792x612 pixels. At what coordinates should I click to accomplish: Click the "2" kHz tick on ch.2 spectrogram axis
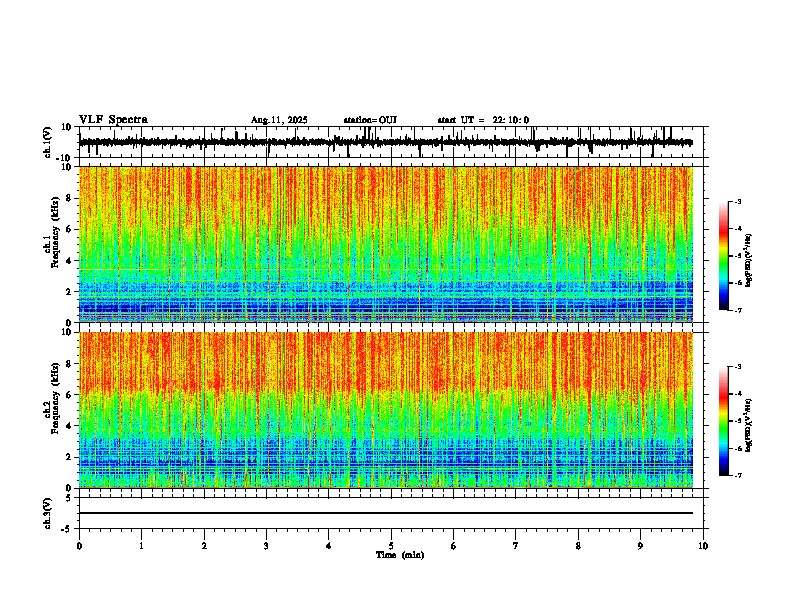69,457
